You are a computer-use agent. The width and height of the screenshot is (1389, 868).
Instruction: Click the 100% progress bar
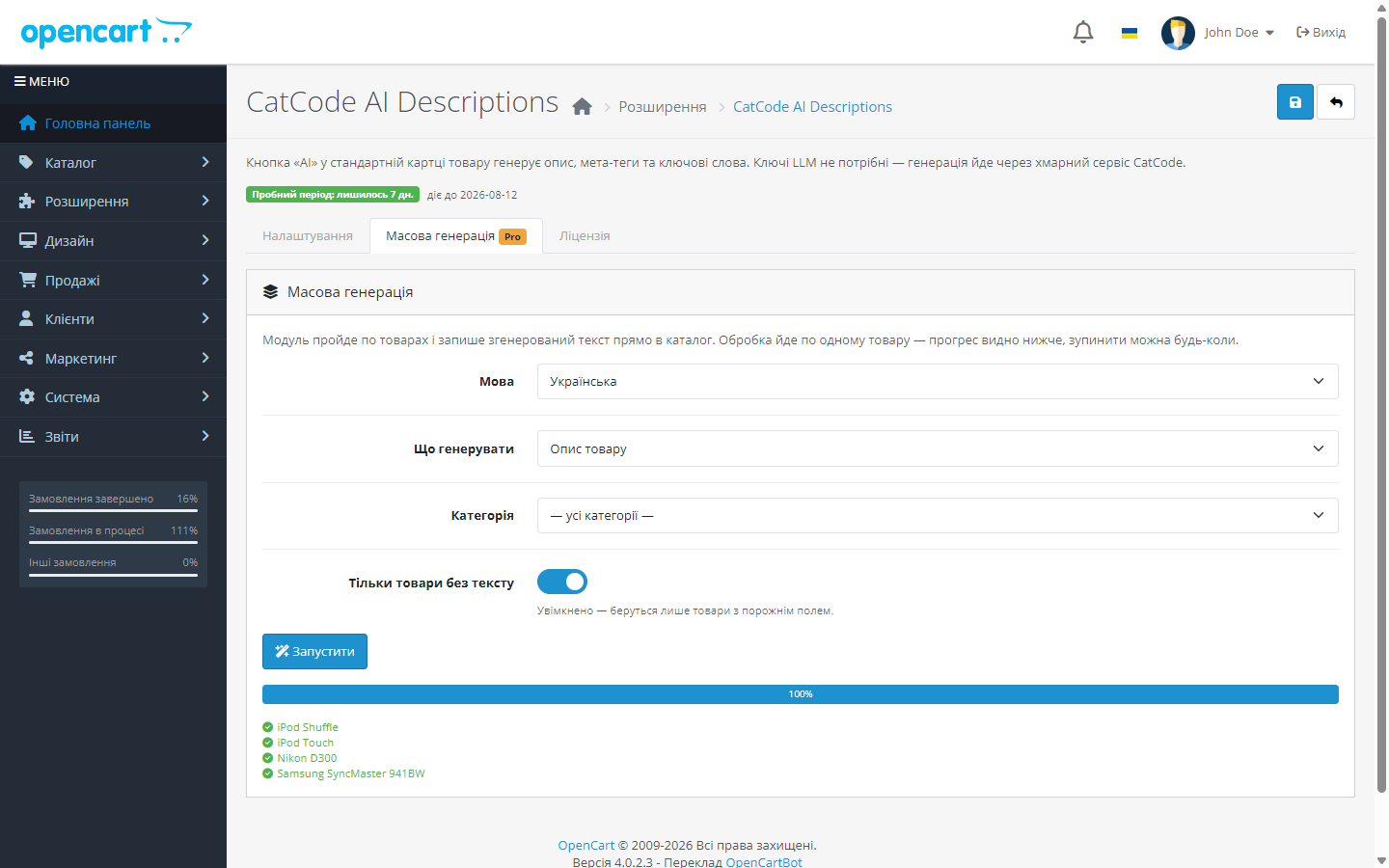click(x=801, y=694)
